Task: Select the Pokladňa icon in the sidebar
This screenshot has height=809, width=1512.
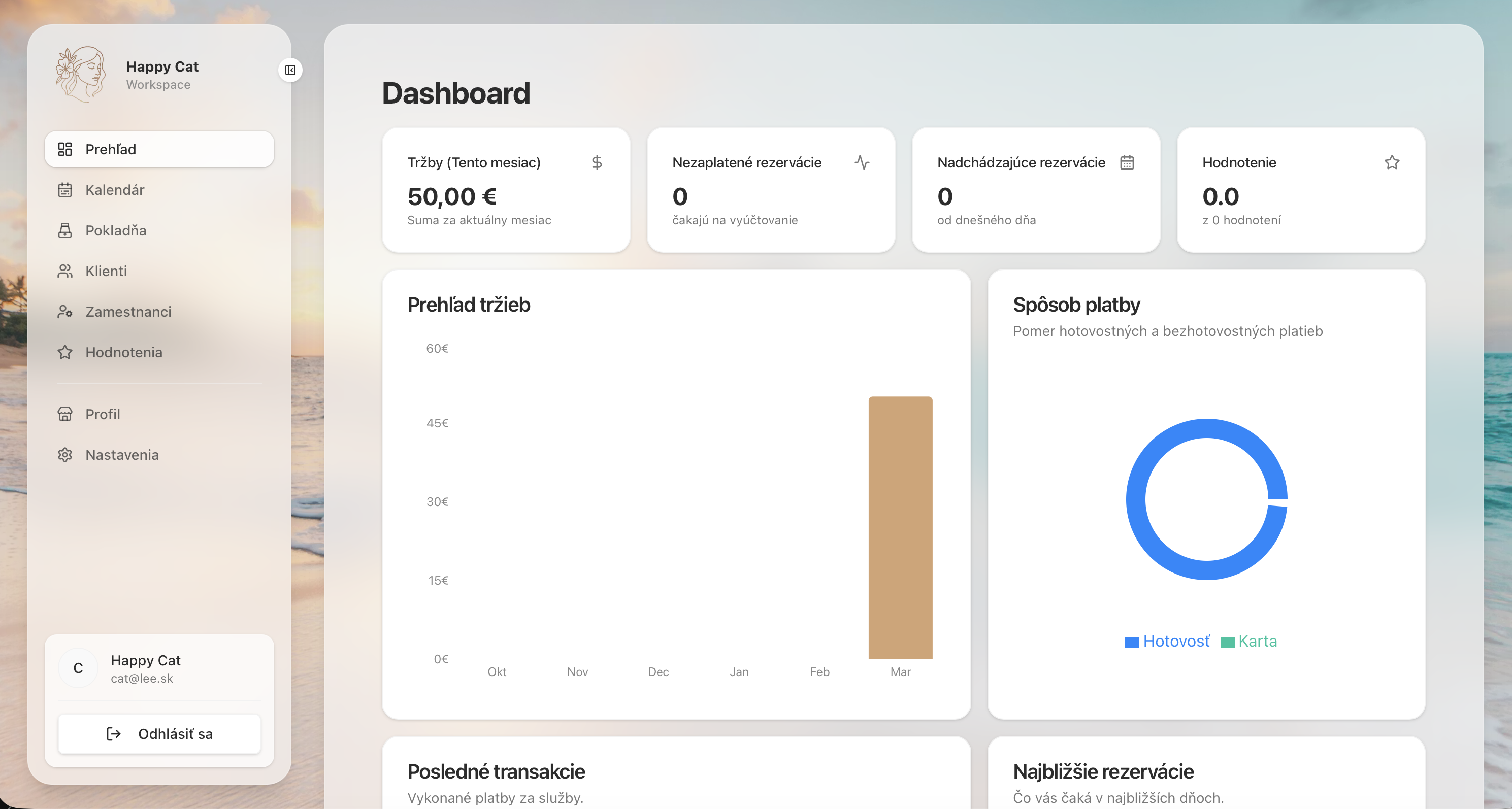Action: point(65,230)
